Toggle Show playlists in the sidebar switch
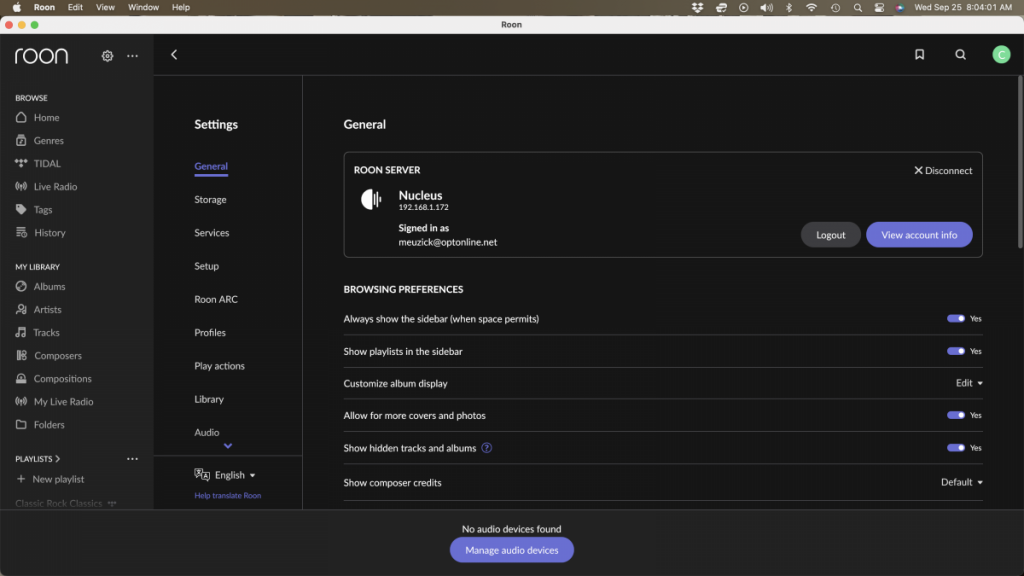Viewport: 1024px width, 576px height. (956, 351)
